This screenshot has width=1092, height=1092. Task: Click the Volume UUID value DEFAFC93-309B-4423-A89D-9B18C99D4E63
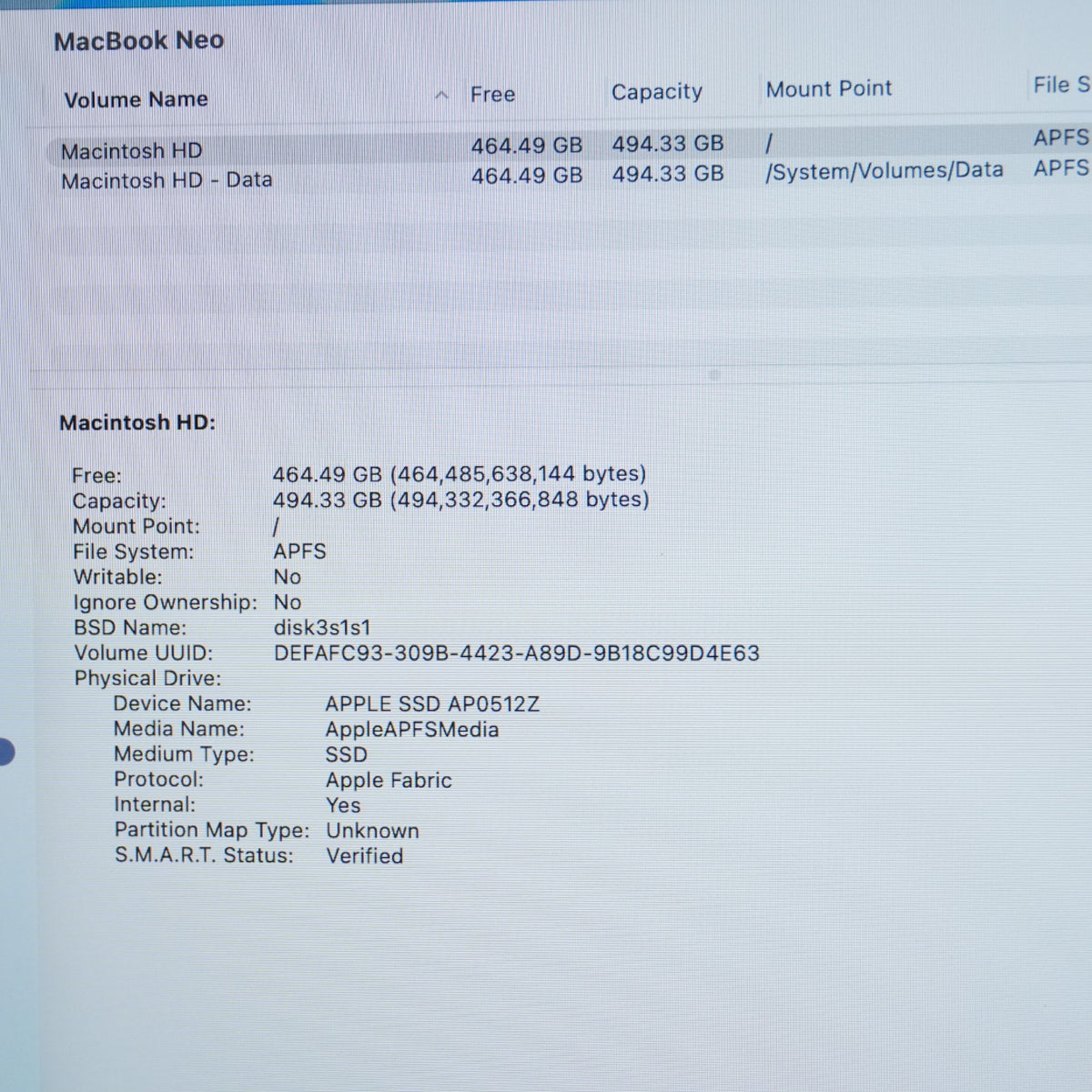[516, 653]
